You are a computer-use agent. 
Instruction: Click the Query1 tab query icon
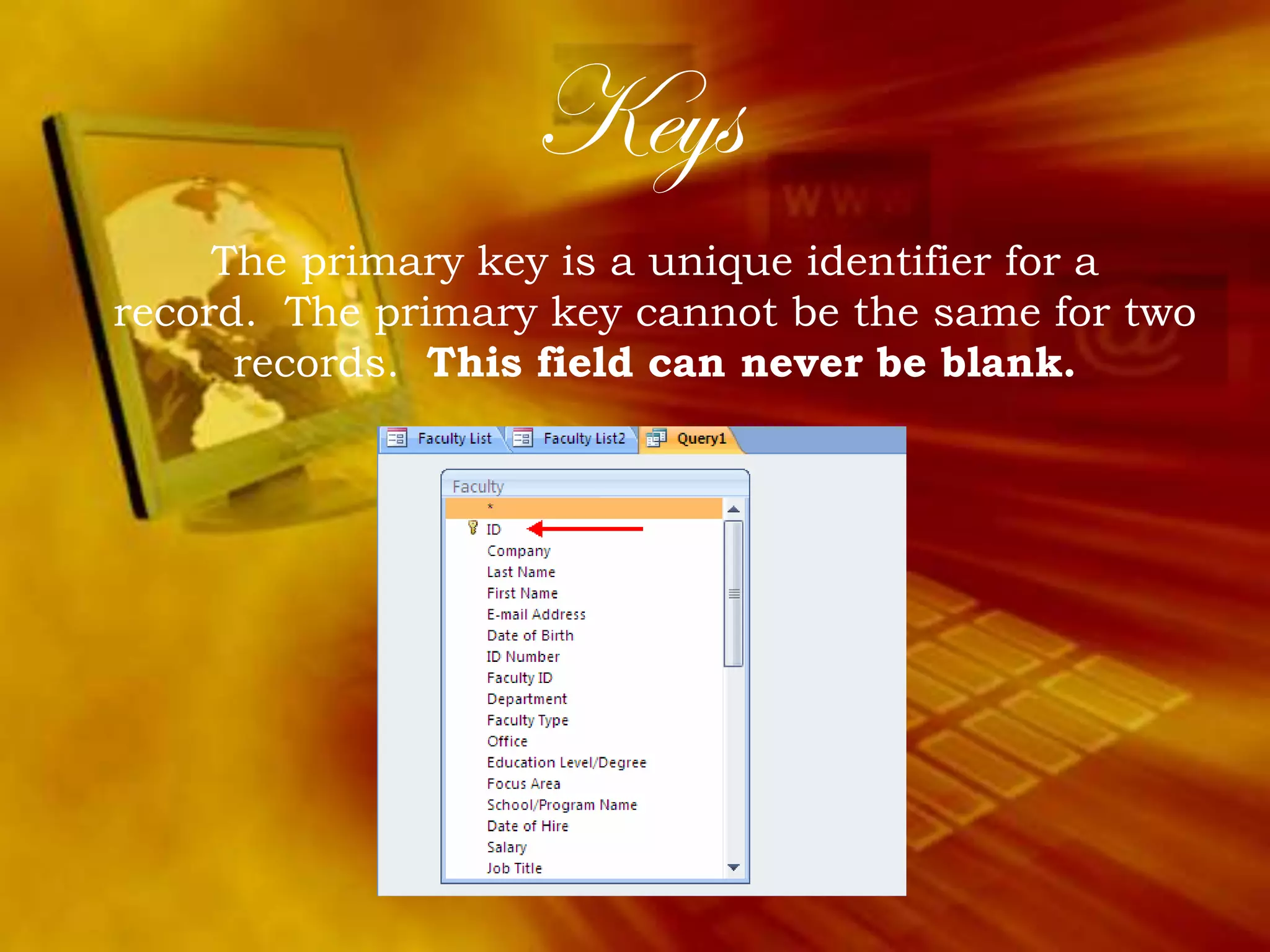[x=656, y=439]
